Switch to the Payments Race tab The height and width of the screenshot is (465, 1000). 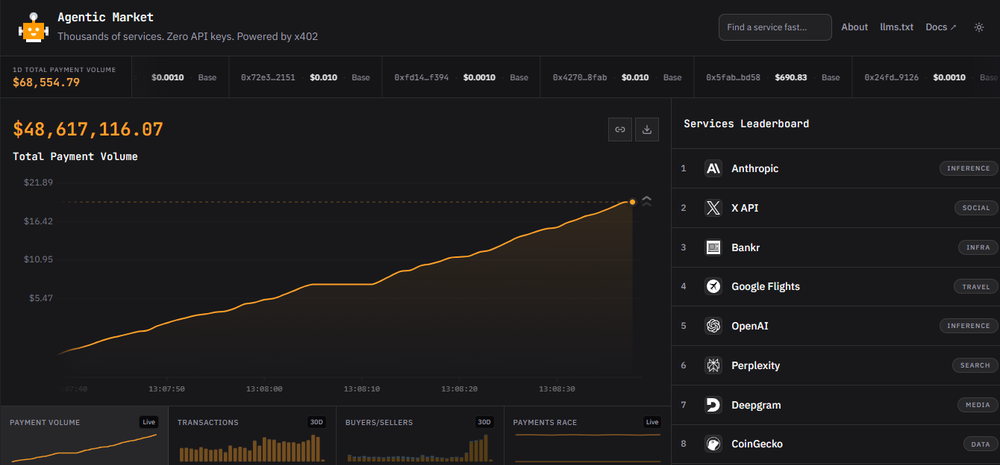tap(587, 436)
